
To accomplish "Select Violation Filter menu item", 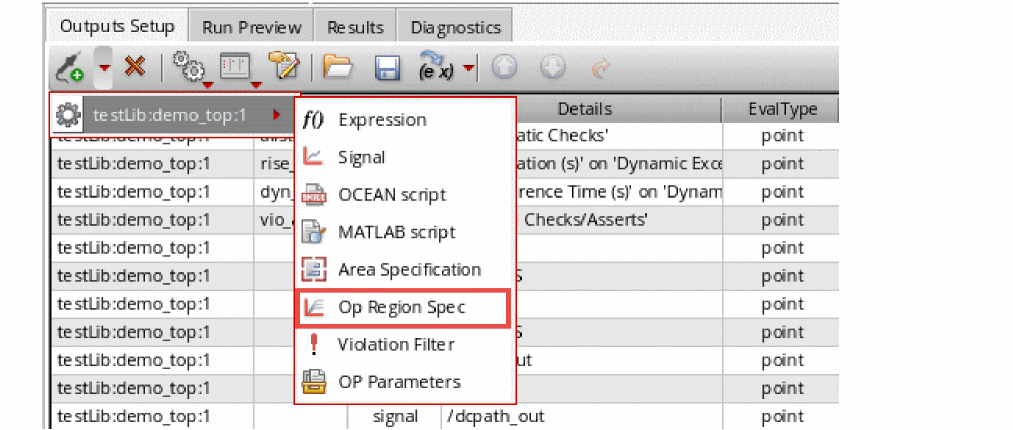I will (x=395, y=344).
